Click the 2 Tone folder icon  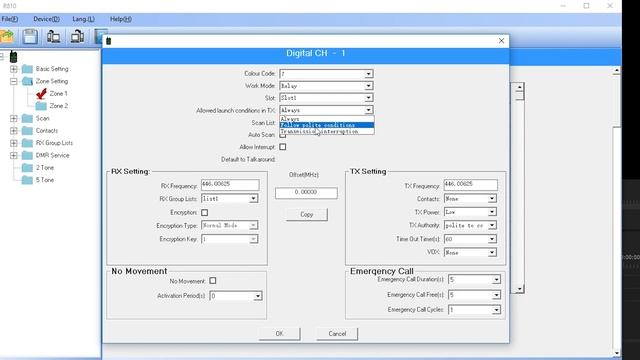pyautogui.click(x=27, y=168)
